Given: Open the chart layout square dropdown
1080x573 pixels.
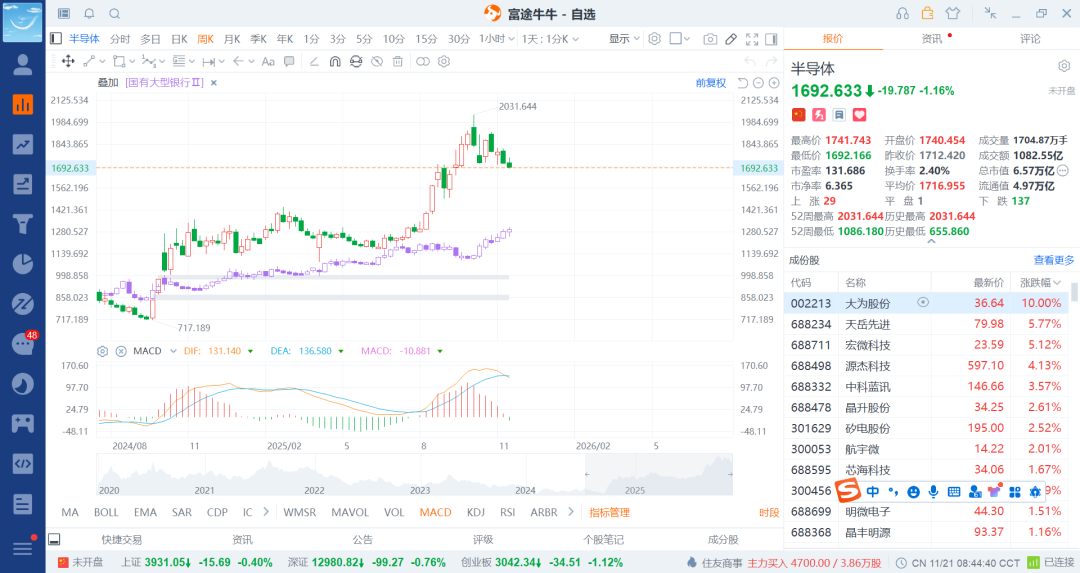Looking at the screenshot, I should [680, 39].
